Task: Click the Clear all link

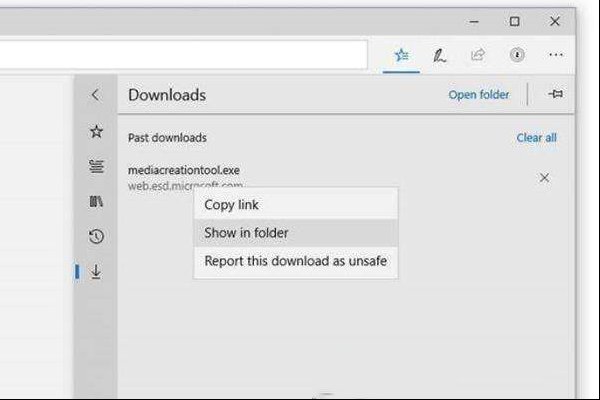Action: click(x=536, y=138)
